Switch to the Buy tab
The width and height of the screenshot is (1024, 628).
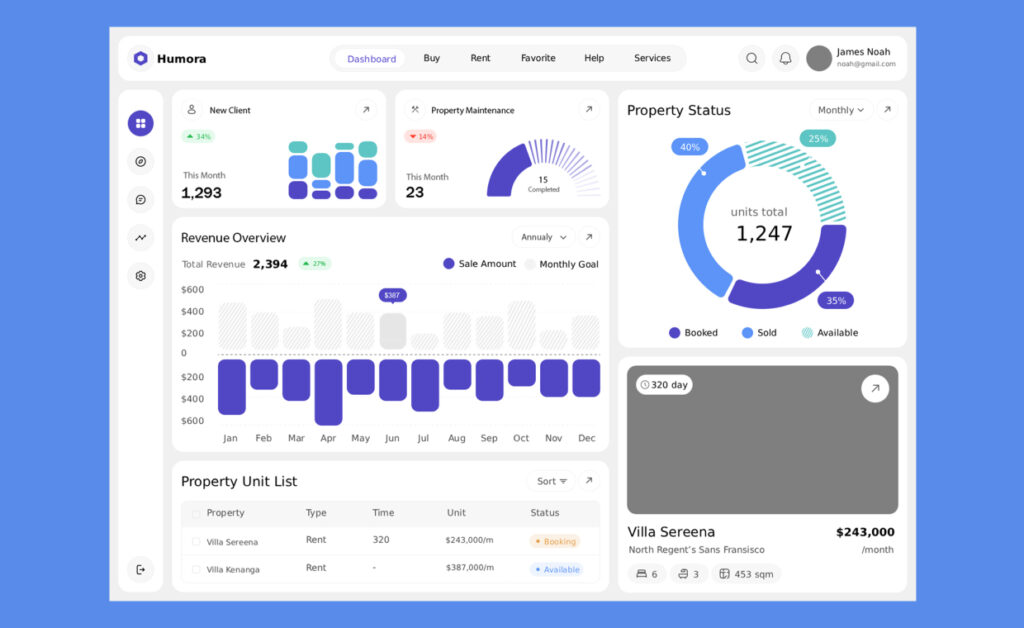coord(431,58)
